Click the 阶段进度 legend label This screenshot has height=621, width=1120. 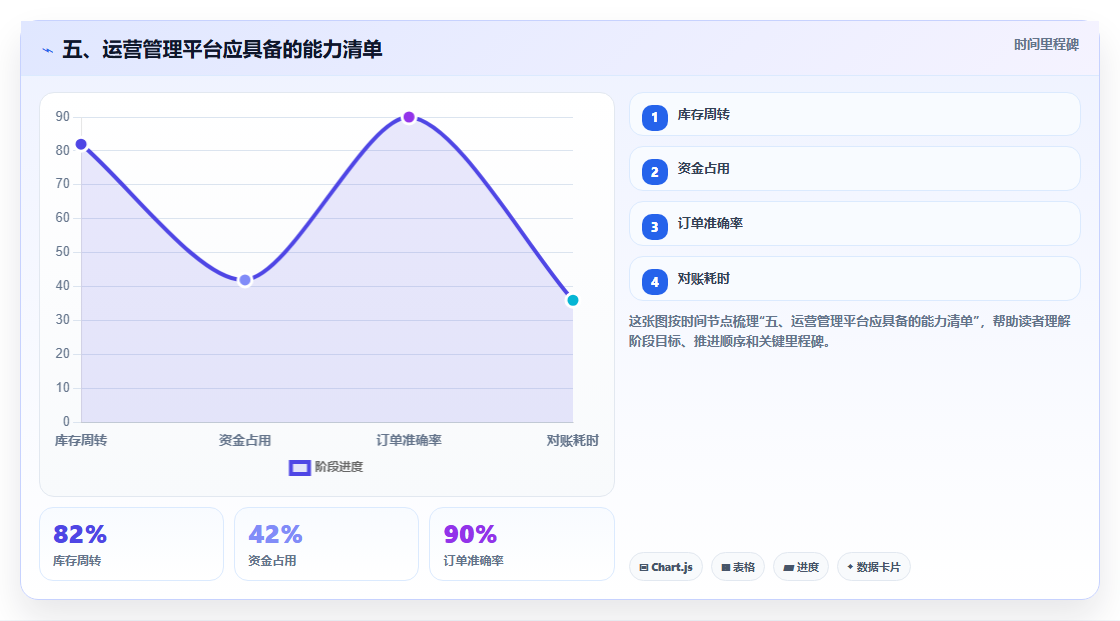(339, 467)
